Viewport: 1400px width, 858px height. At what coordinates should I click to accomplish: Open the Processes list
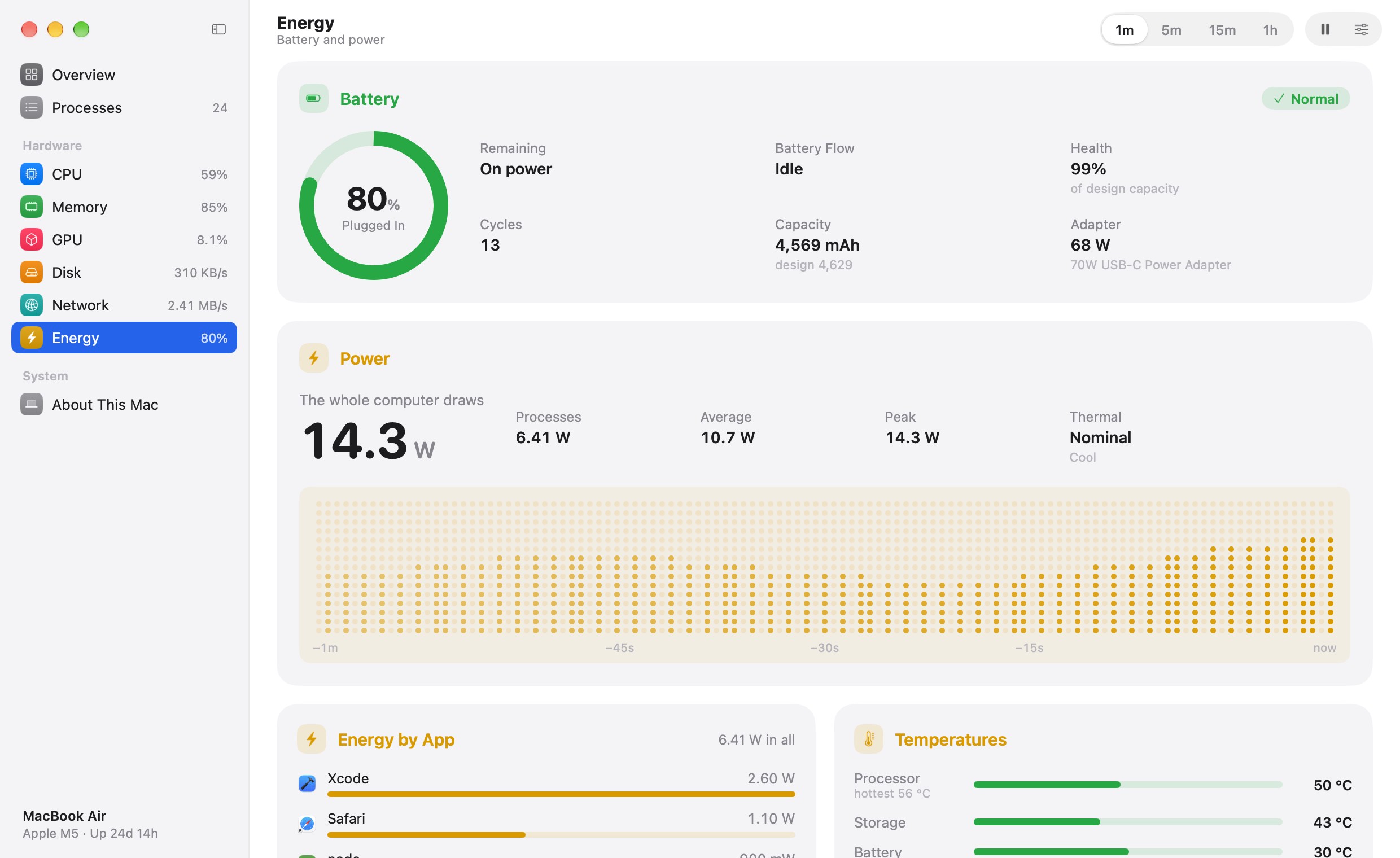point(124,107)
